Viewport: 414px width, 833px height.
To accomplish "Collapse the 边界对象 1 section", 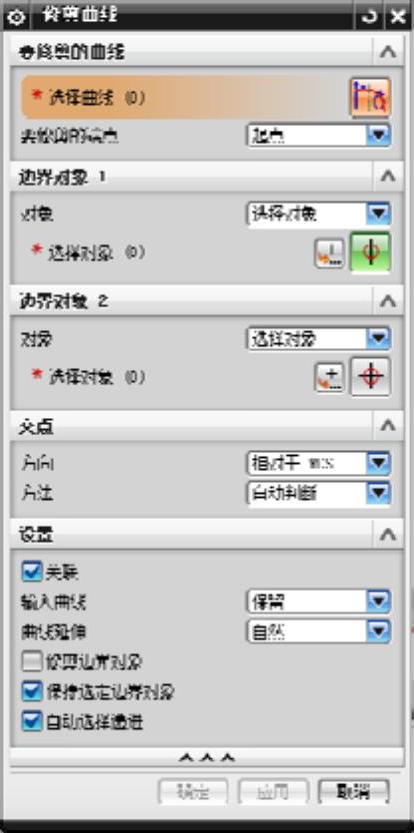I will [x=389, y=176].
